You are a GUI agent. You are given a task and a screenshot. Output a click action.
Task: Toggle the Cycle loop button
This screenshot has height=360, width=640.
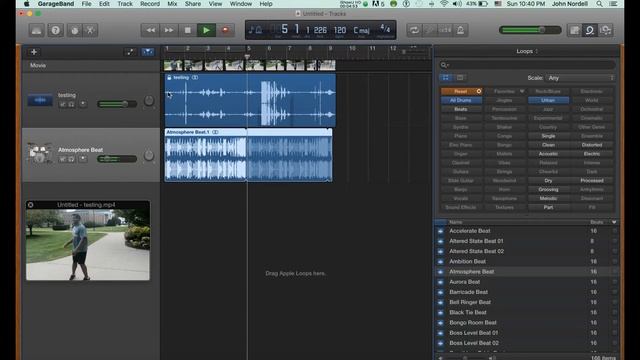pos(414,30)
